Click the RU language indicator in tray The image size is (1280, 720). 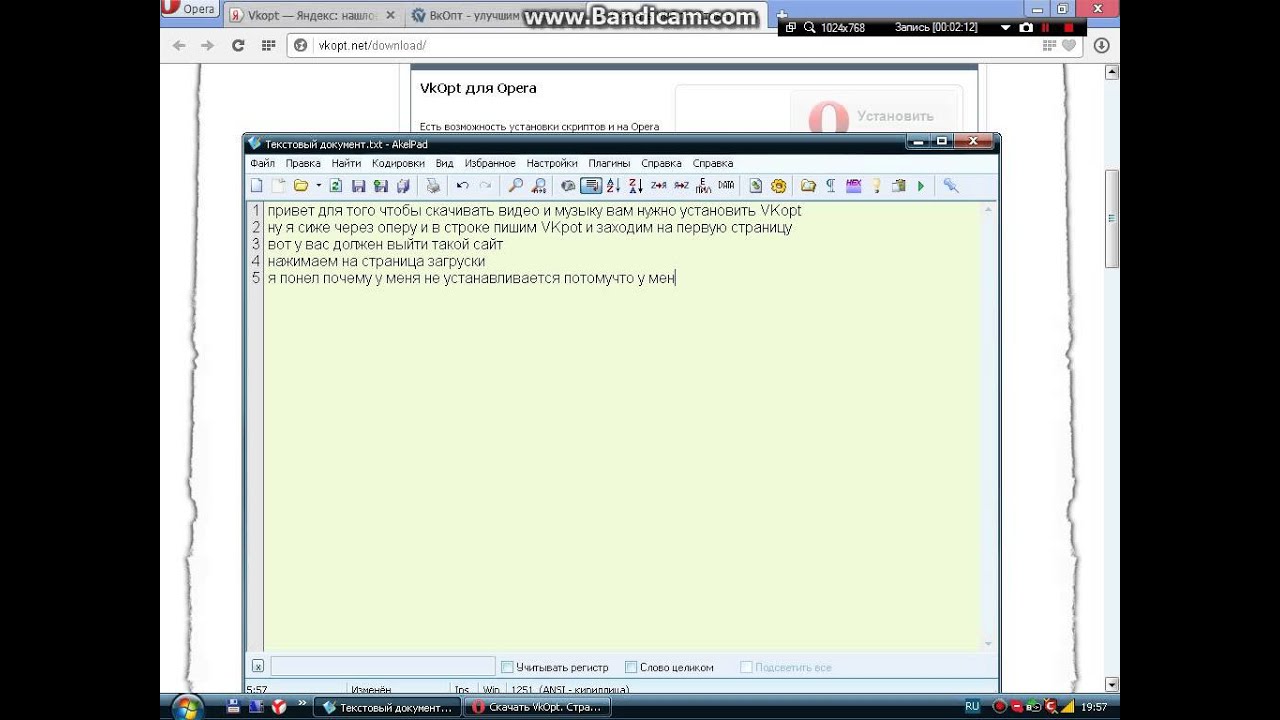point(972,706)
